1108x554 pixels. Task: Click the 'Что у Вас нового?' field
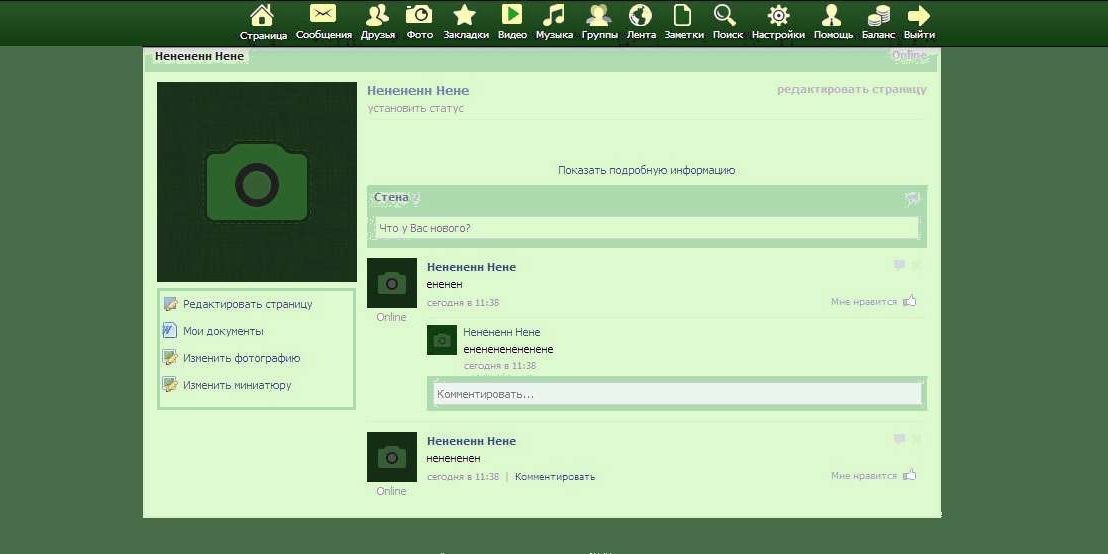(646, 229)
